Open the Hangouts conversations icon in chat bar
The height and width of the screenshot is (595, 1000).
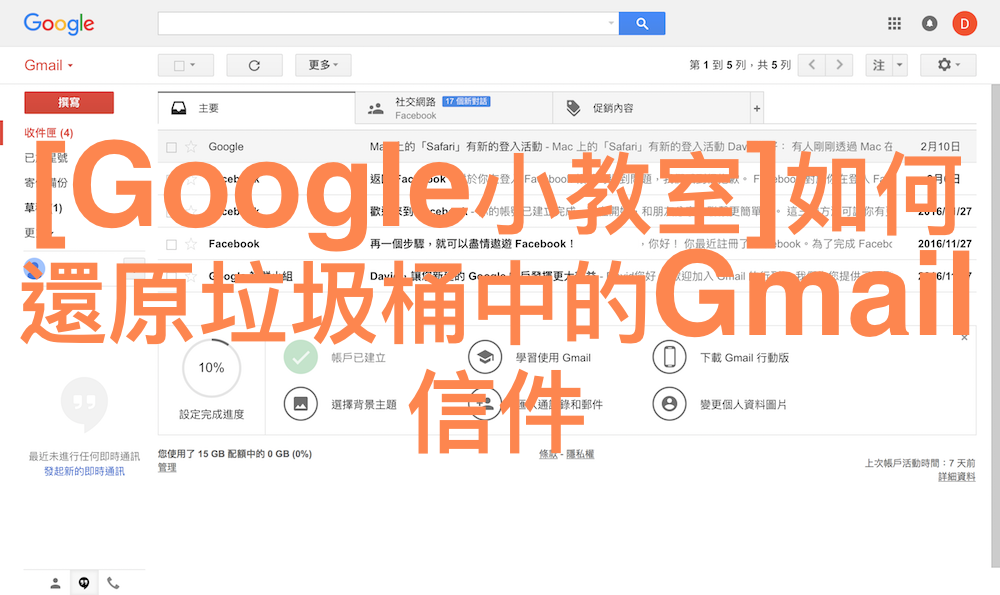[x=84, y=583]
